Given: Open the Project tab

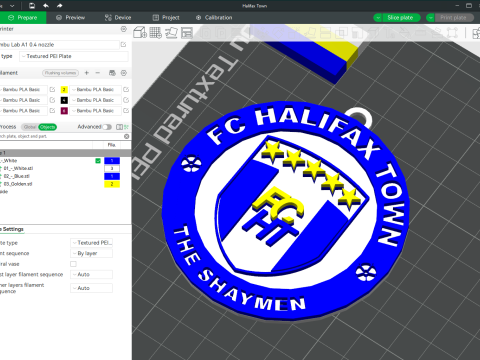Looking at the screenshot, I should click(166, 18).
